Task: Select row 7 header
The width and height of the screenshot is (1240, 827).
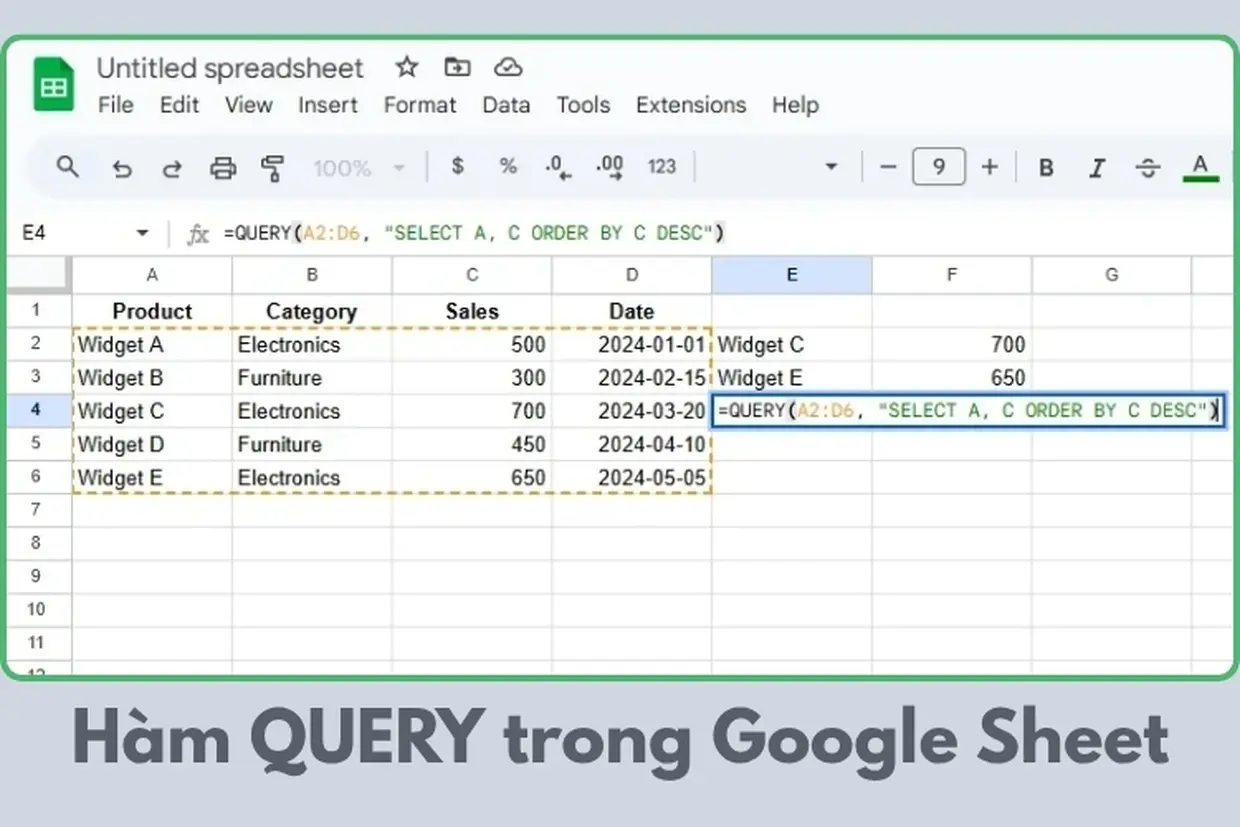Action: pos(36,509)
